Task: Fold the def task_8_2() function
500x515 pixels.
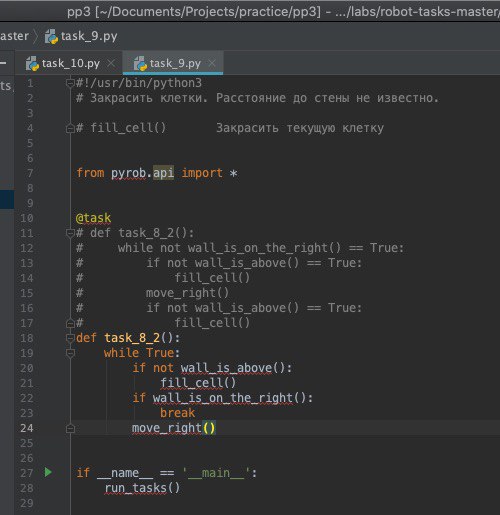Action: [70, 338]
